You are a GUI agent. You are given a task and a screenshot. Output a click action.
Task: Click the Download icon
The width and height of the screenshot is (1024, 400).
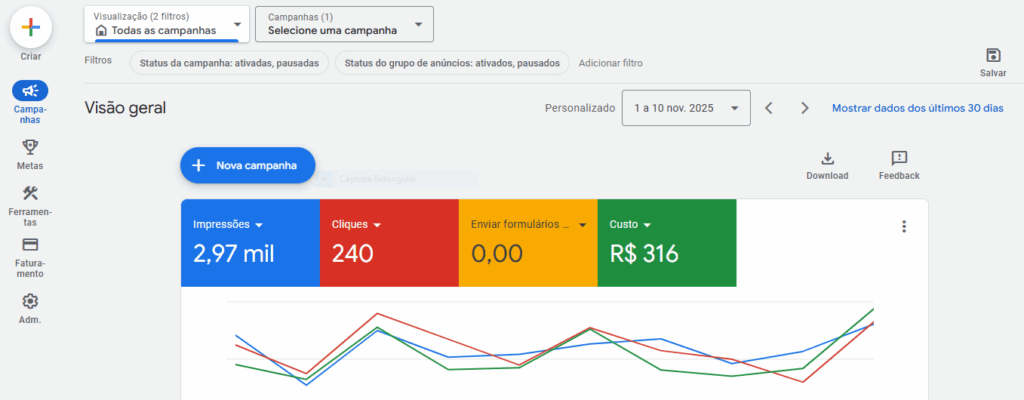point(827,158)
